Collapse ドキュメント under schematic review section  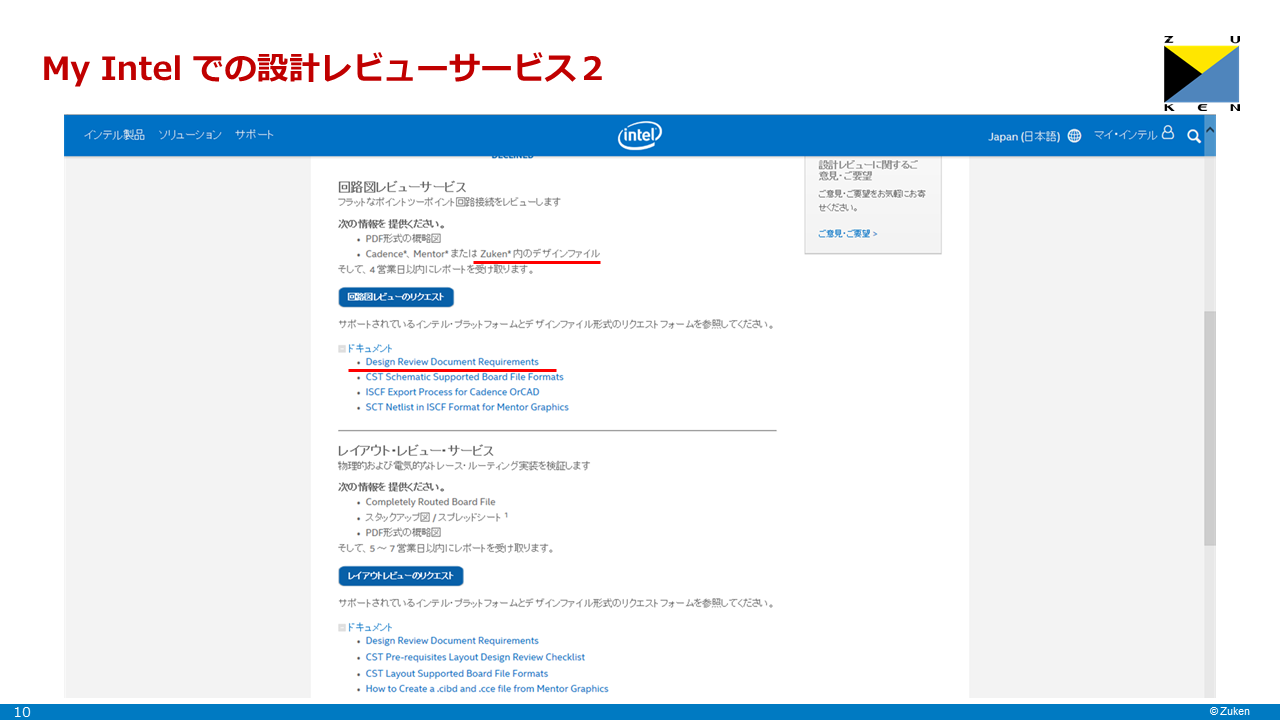click(365, 348)
